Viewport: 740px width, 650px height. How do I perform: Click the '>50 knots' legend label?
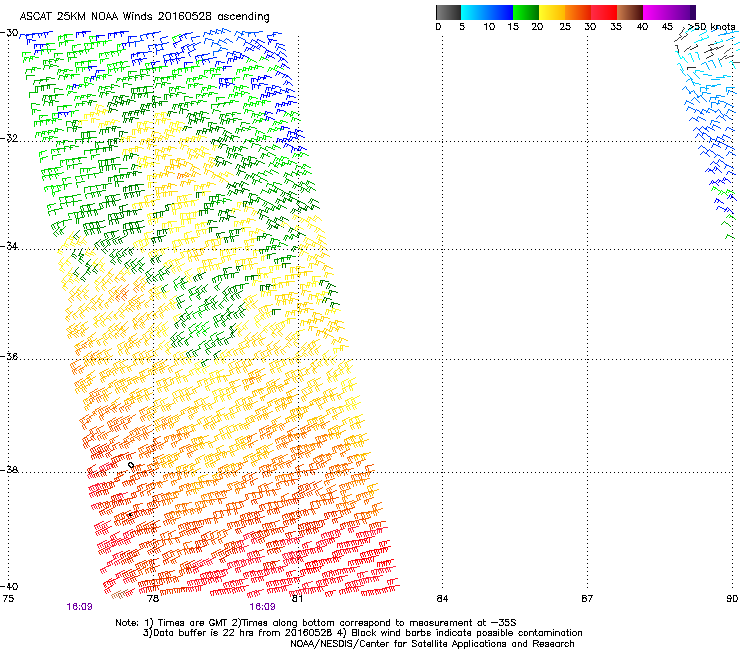(x=711, y=27)
